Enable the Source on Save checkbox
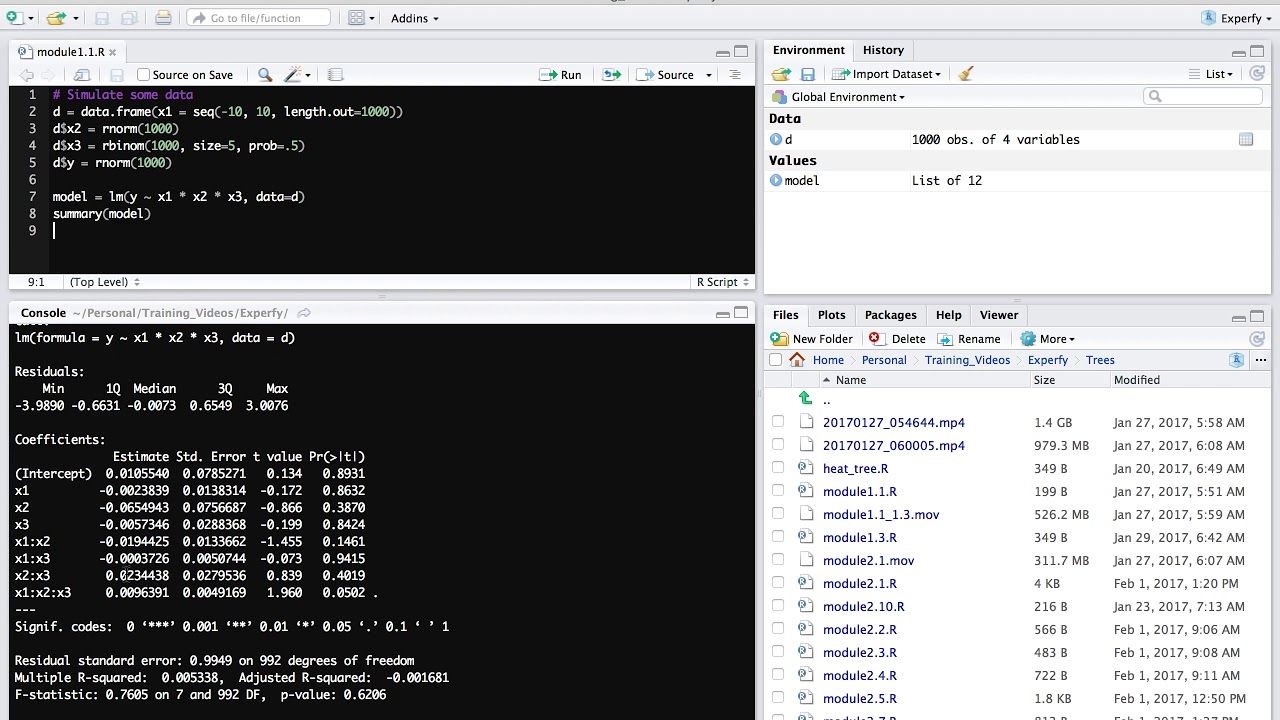The width and height of the screenshot is (1280, 720). pyautogui.click(x=143, y=75)
